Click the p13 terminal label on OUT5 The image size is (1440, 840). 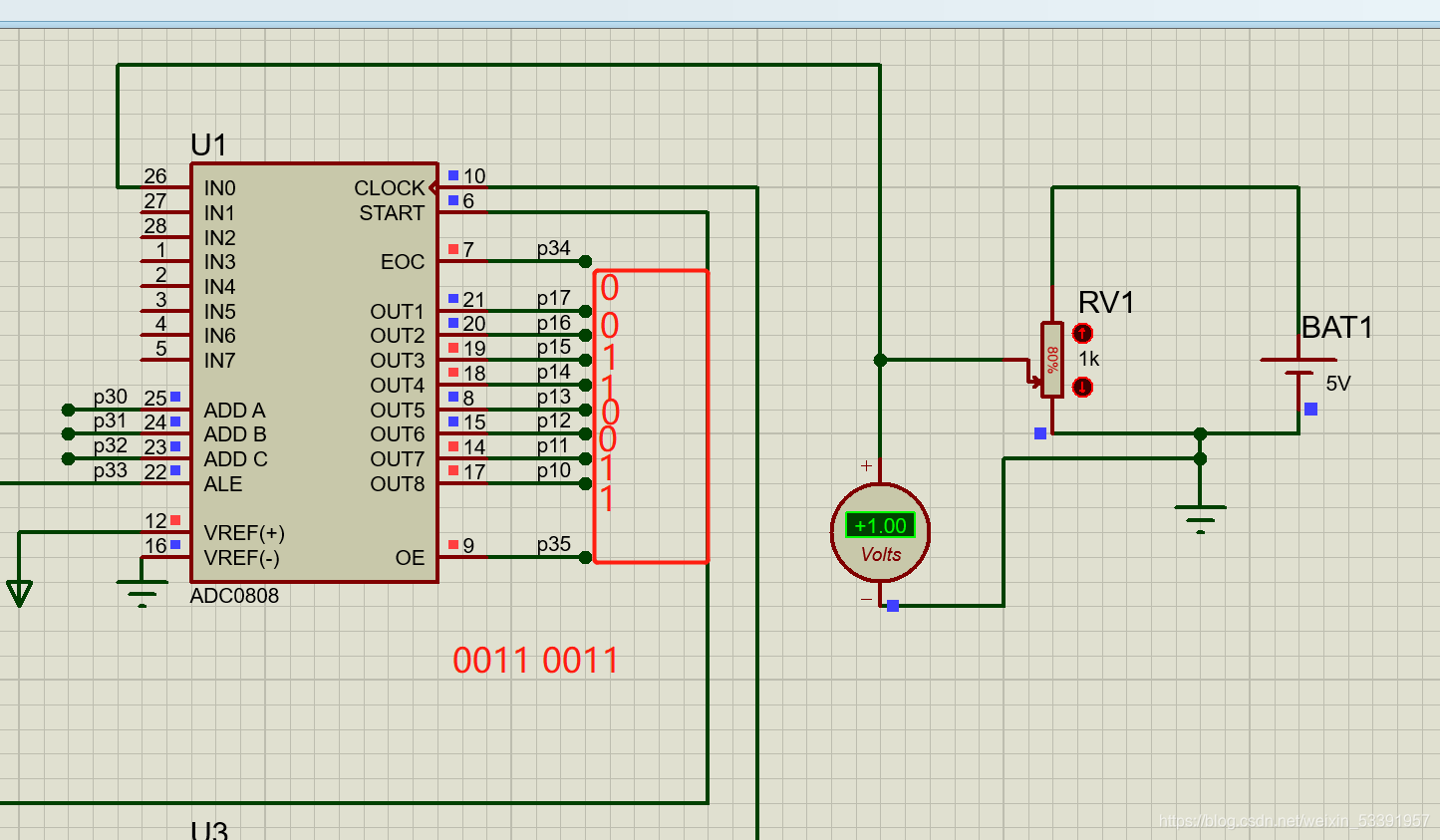[x=554, y=397]
